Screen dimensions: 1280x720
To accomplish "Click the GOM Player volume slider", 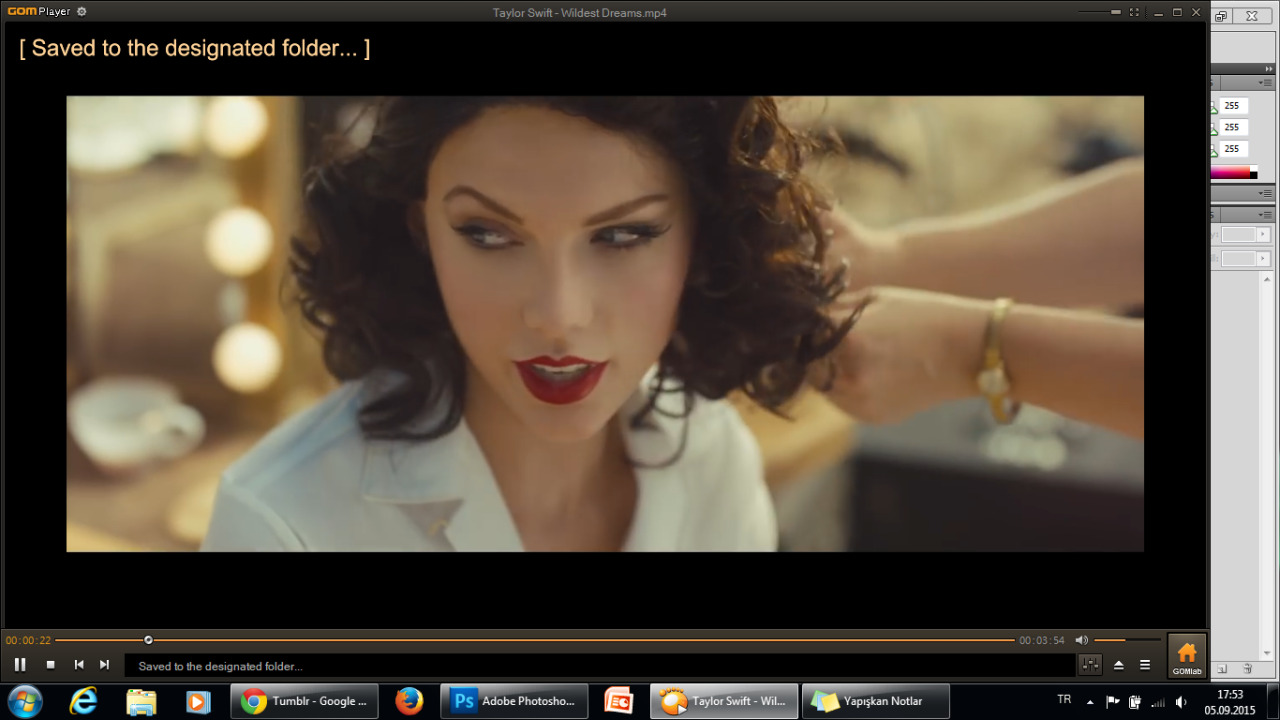I will [x=1127, y=640].
